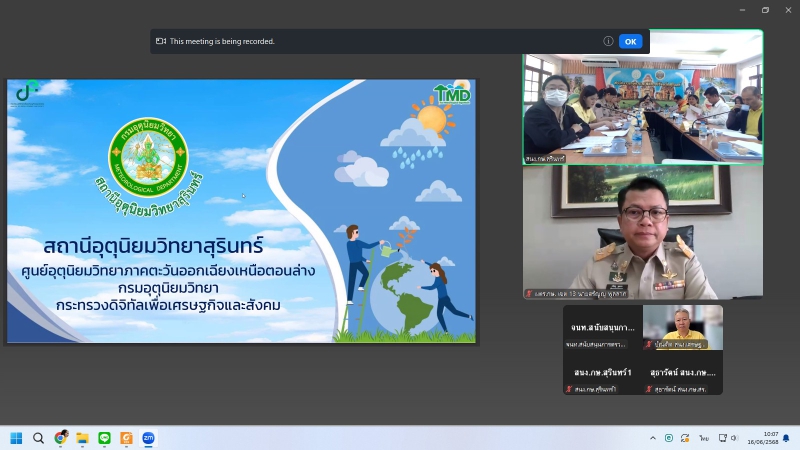The height and width of the screenshot is (450, 800).
Task: Click the teal circular tray icon
Action: (x=669, y=438)
